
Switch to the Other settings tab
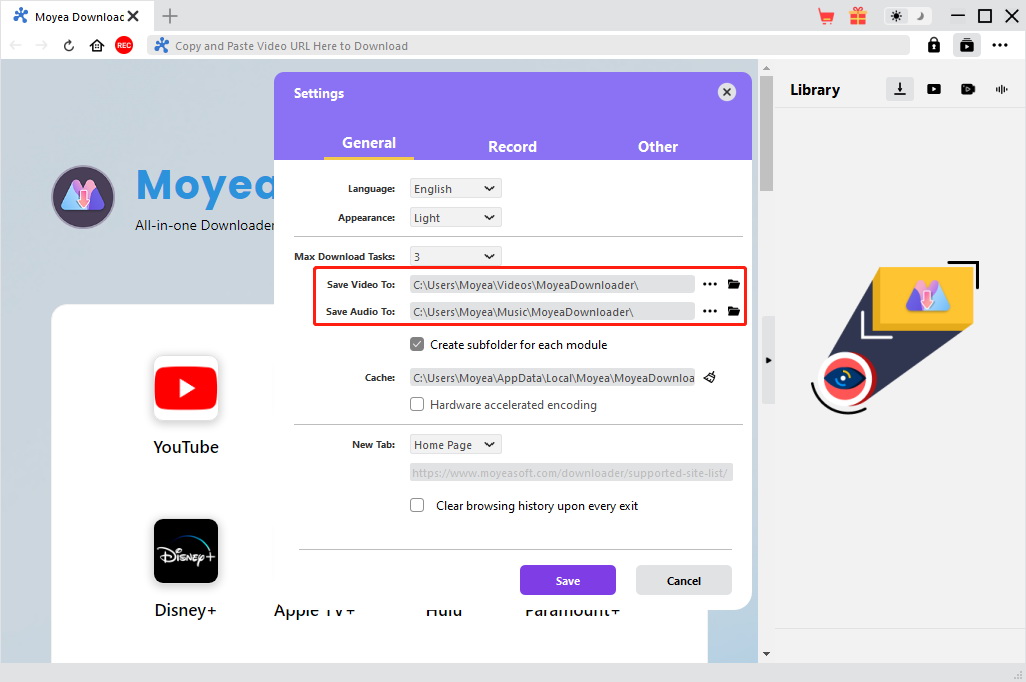coord(658,147)
